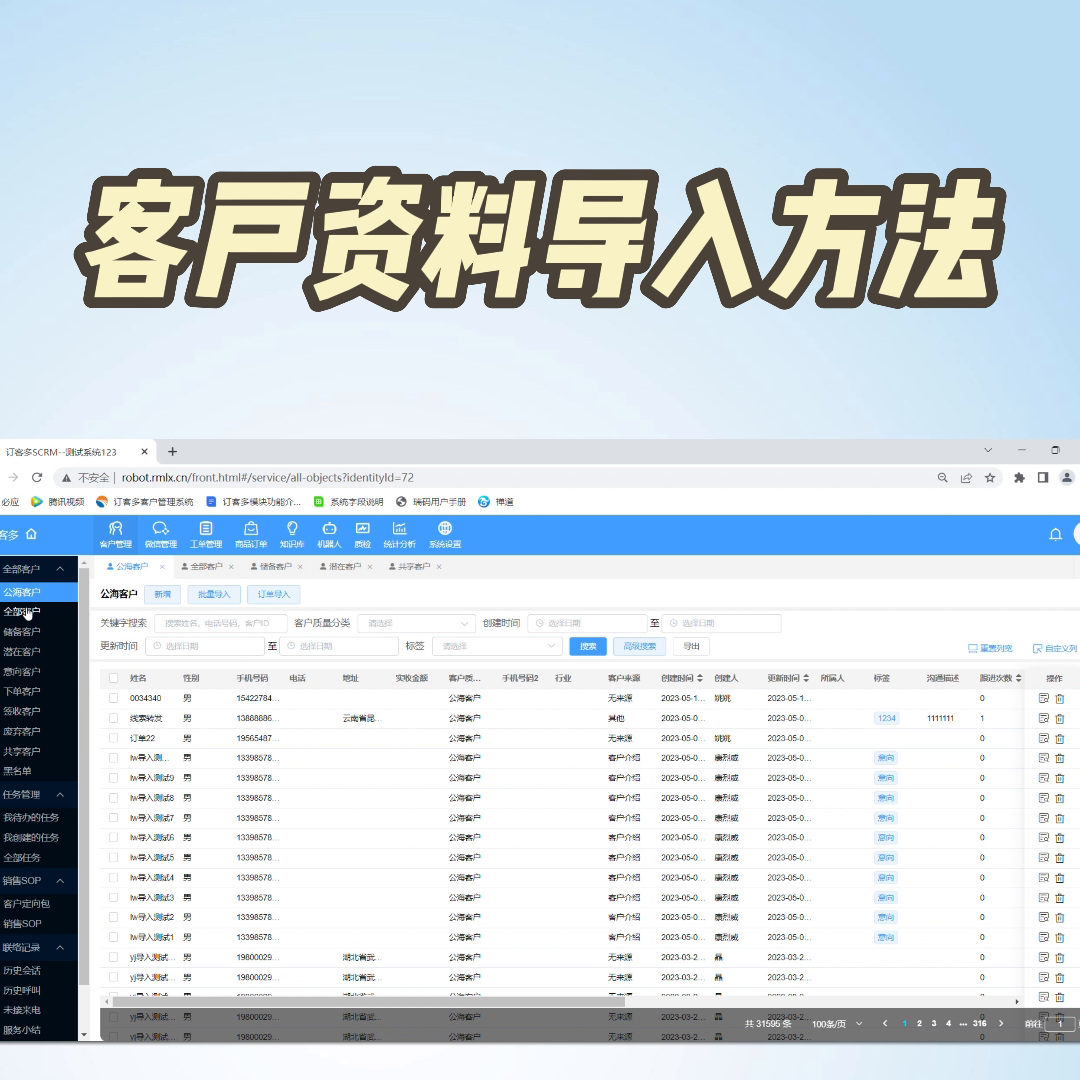This screenshot has width=1080, height=1080.
Task: Switch to 储备客户 page tab
Action: coord(275,566)
